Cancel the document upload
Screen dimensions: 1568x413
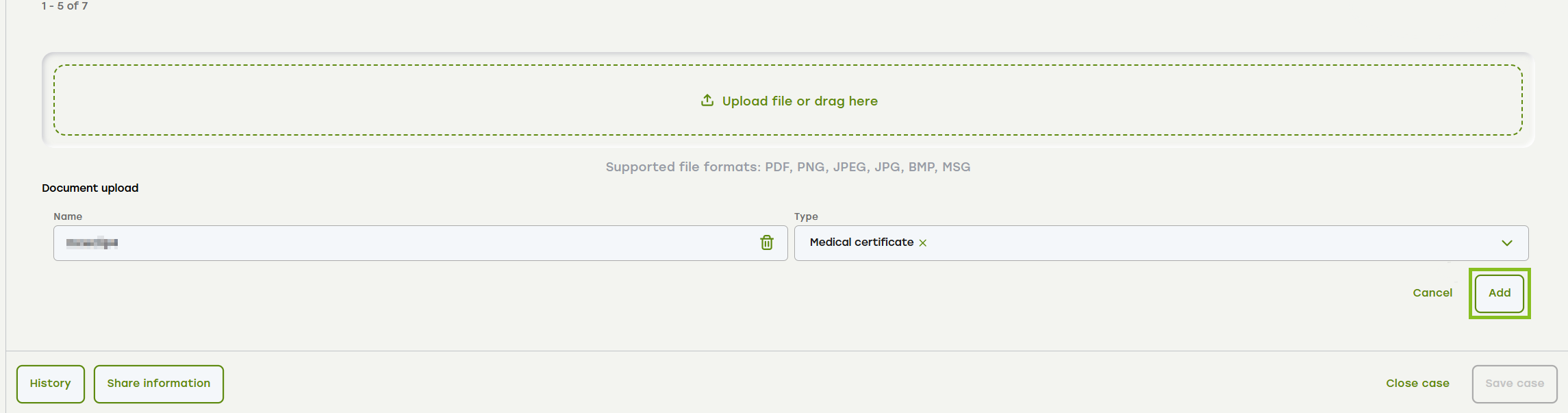1432,293
